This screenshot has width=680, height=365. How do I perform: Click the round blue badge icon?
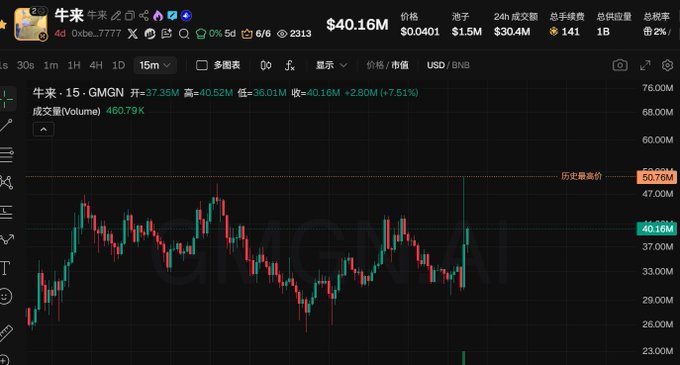186,16
